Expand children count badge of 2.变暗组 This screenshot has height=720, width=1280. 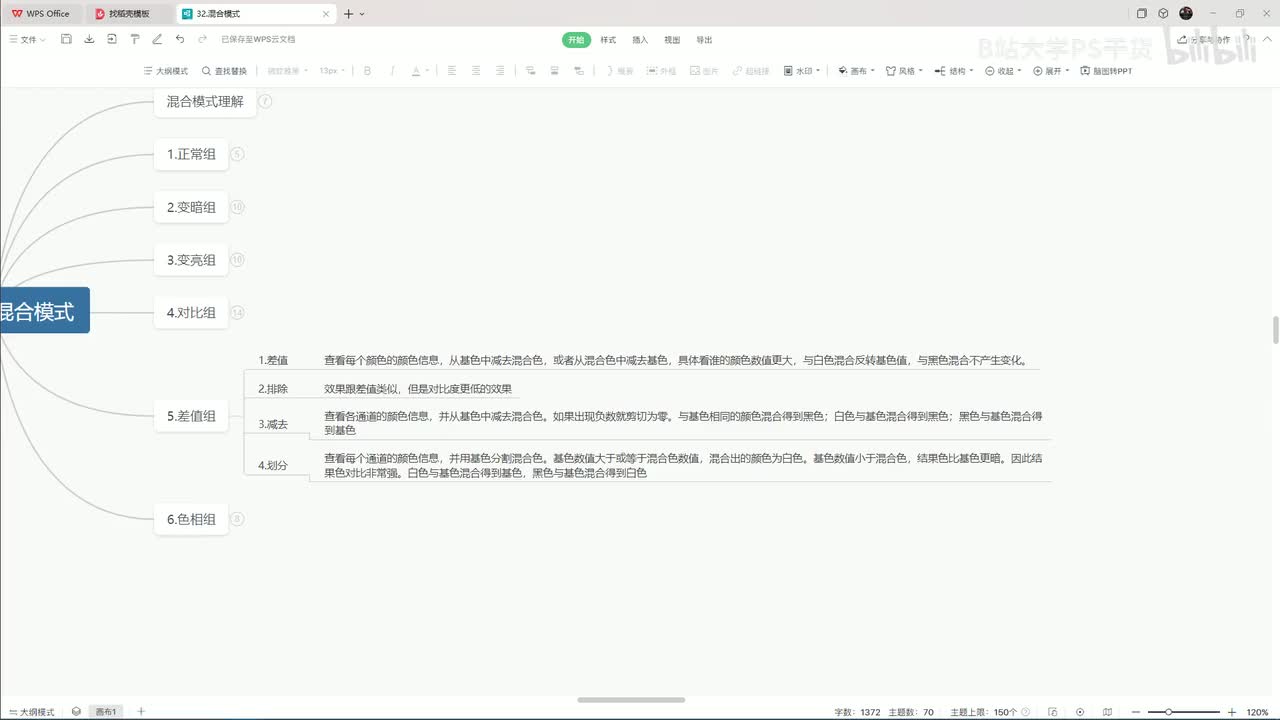coord(237,207)
